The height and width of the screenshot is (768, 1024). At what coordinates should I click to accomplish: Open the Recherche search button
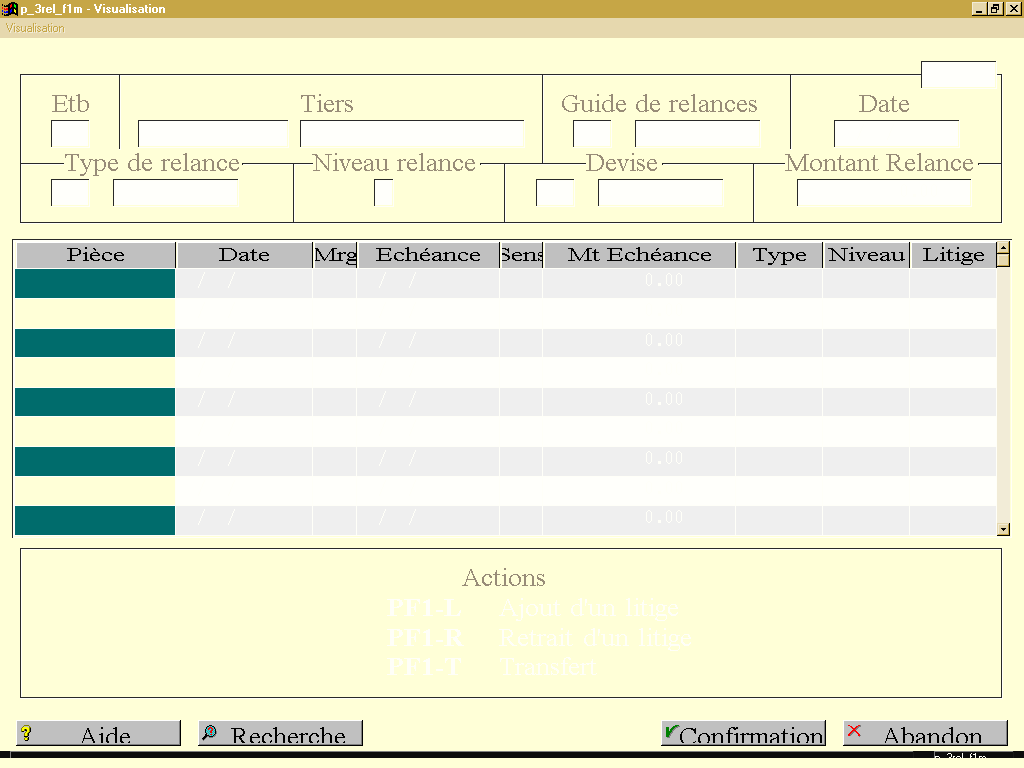coord(280,733)
